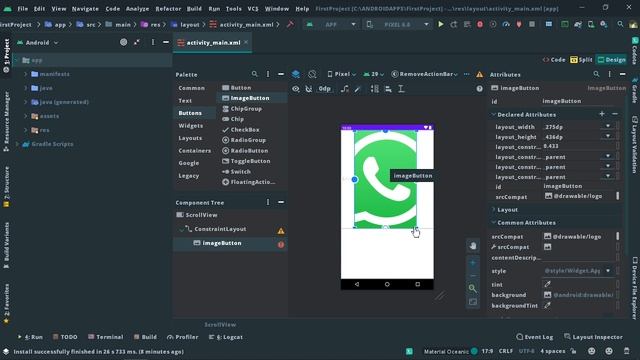
Task: Open the run configuration APP dropdown
Action: click(331, 24)
